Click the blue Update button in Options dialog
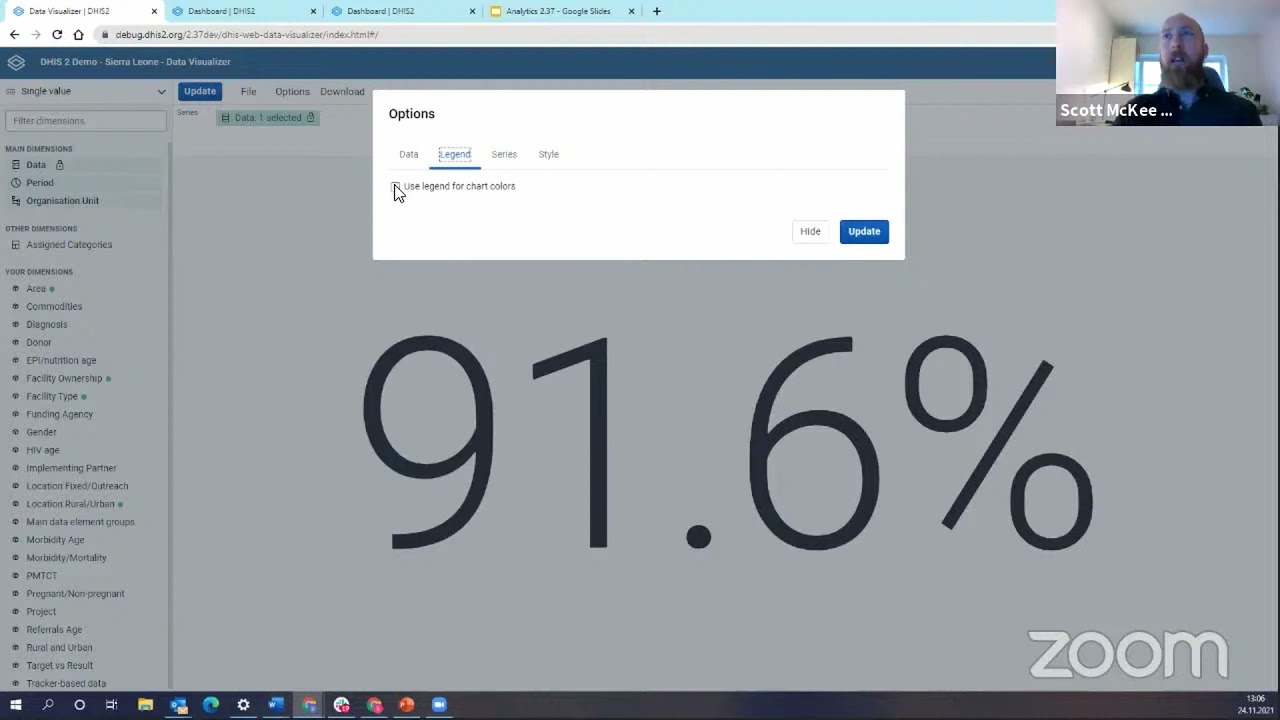The image size is (1280, 720). coord(864,231)
